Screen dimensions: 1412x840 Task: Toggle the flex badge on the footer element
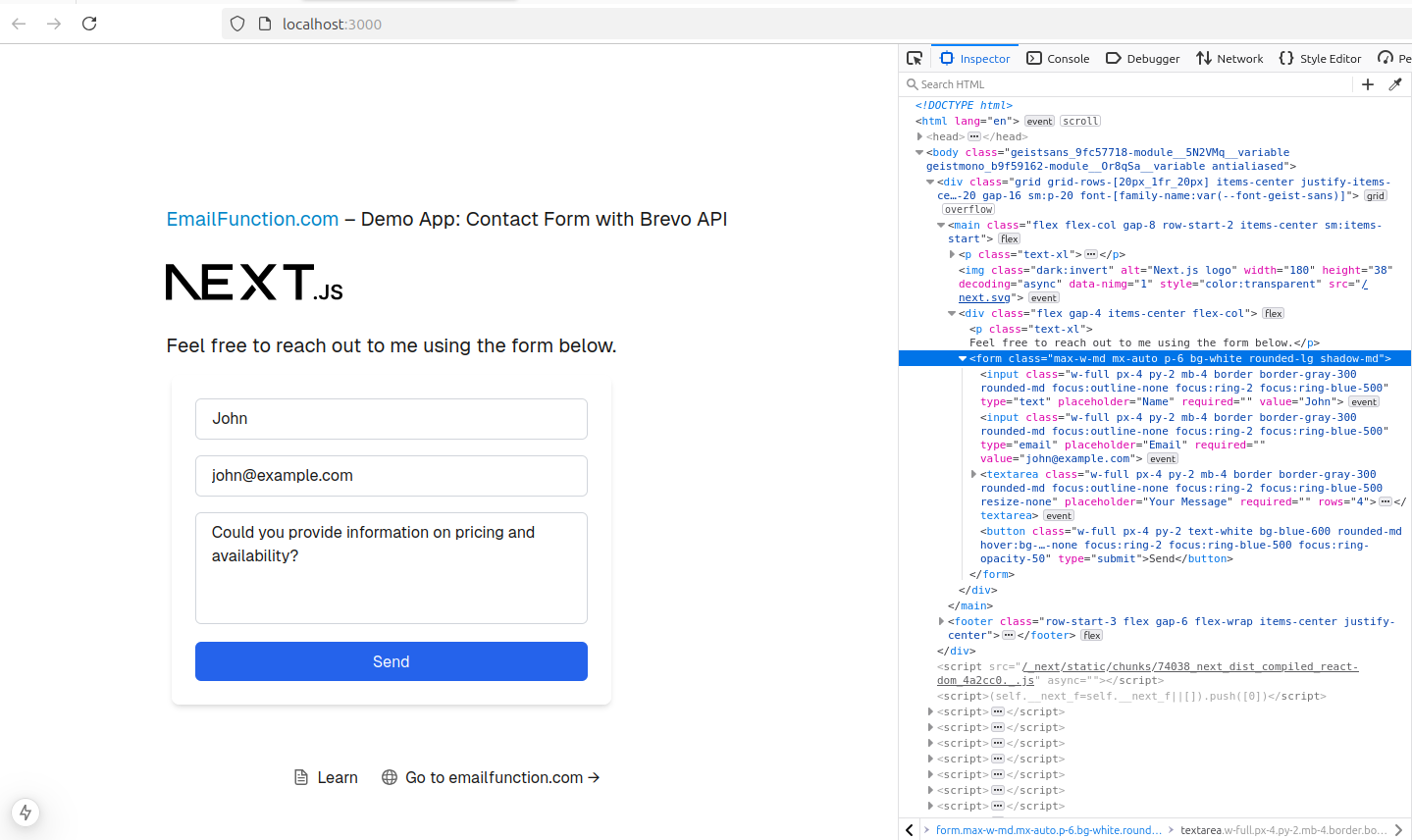pyautogui.click(x=1091, y=635)
